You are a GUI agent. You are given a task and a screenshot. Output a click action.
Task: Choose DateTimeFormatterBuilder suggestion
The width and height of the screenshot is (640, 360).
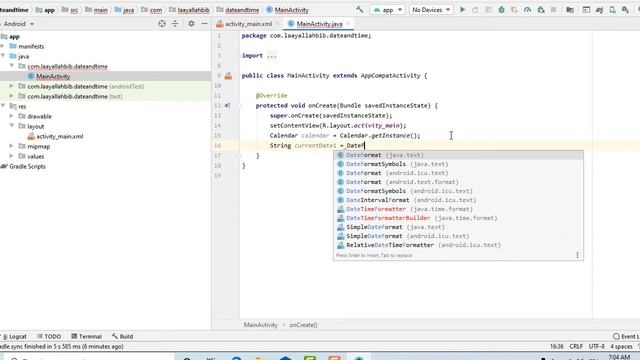pos(458,218)
